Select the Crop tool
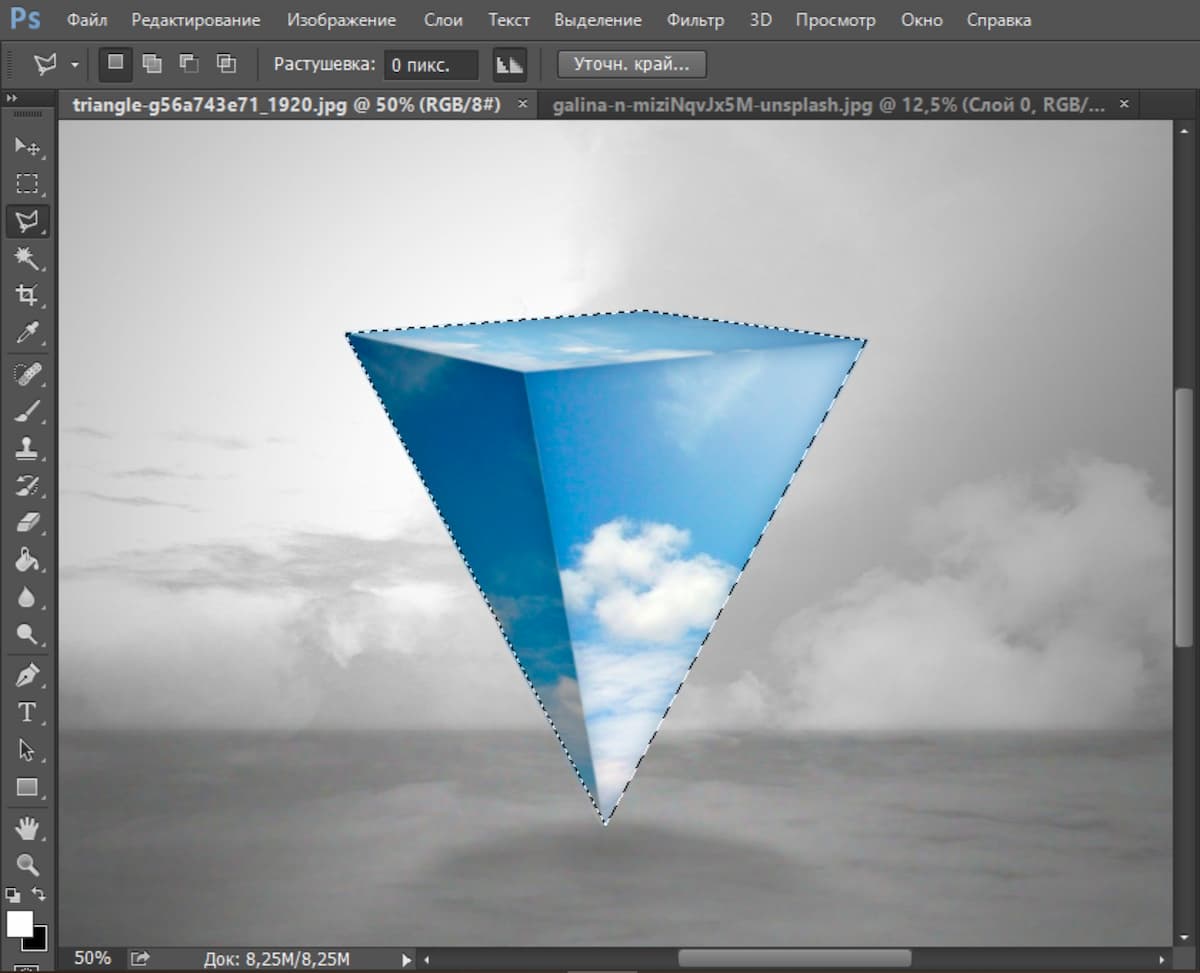This screenshot has width=1200, height=973. point(27,295)
